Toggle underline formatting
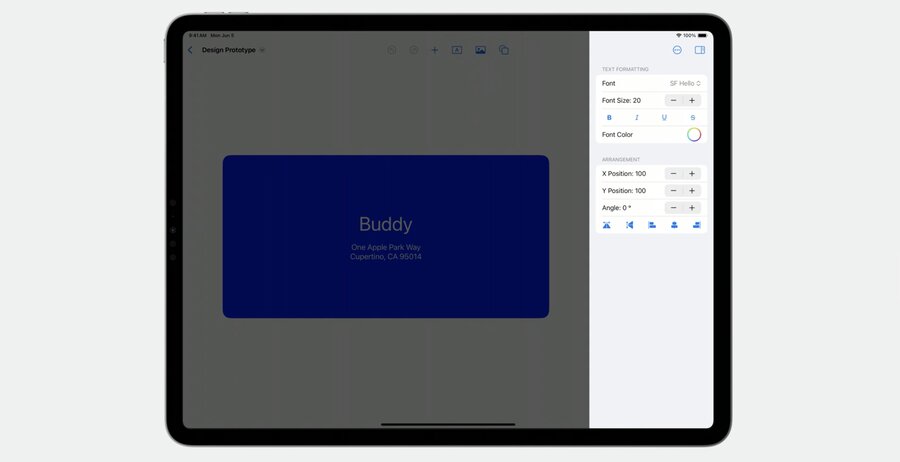Screen dimensions: 900x462 [x=664, y=118]
